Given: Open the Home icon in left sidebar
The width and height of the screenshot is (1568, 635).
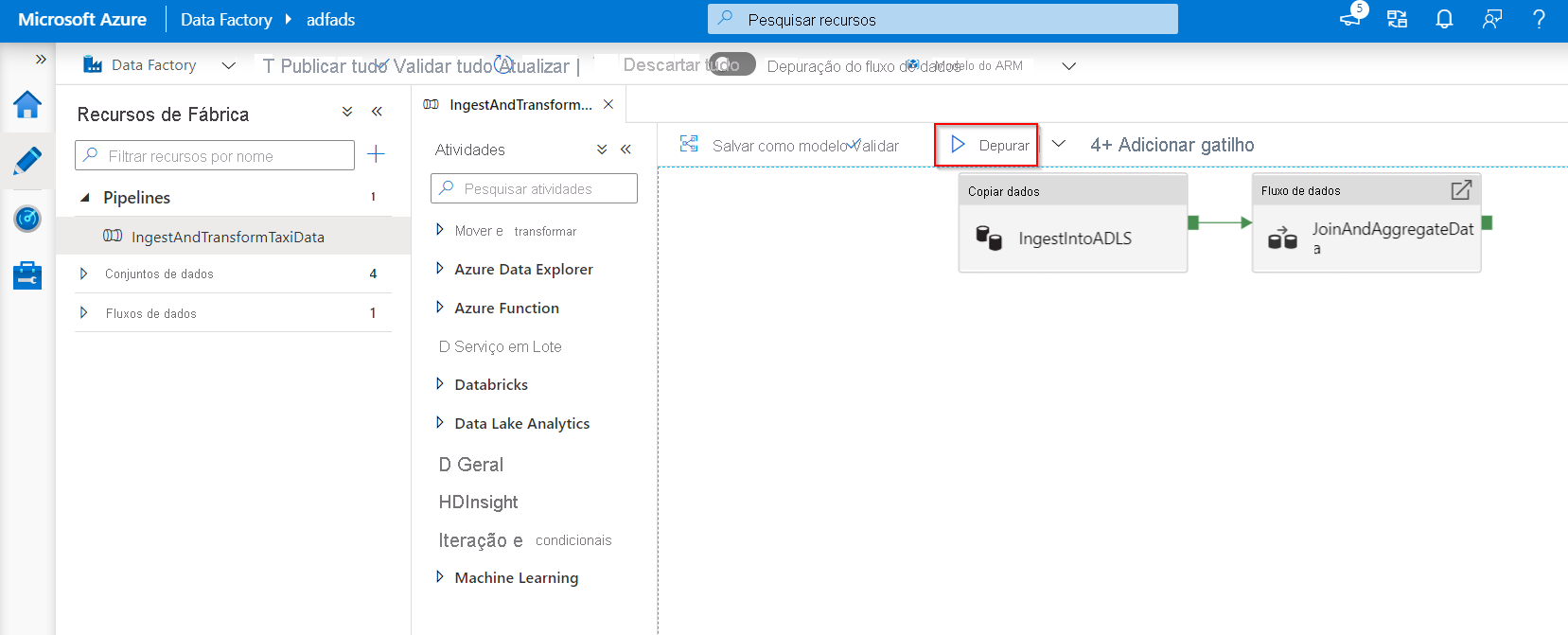Looking at the screenshot, I should 27,104.
